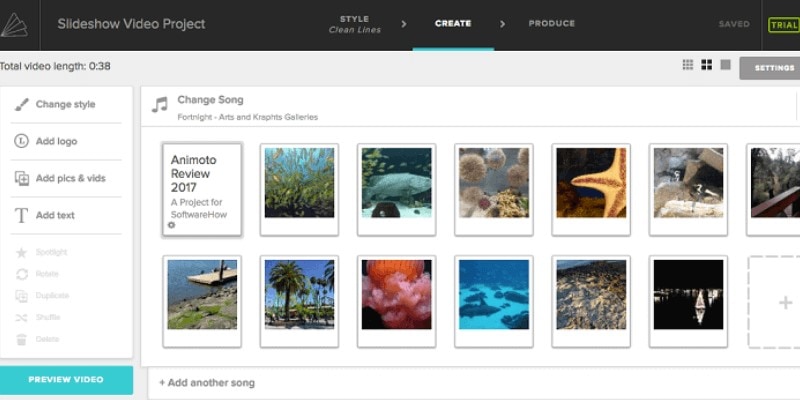Screen dimensions: 800x400
Task: Open the Settings button
Action: click(x=773, y=68)
